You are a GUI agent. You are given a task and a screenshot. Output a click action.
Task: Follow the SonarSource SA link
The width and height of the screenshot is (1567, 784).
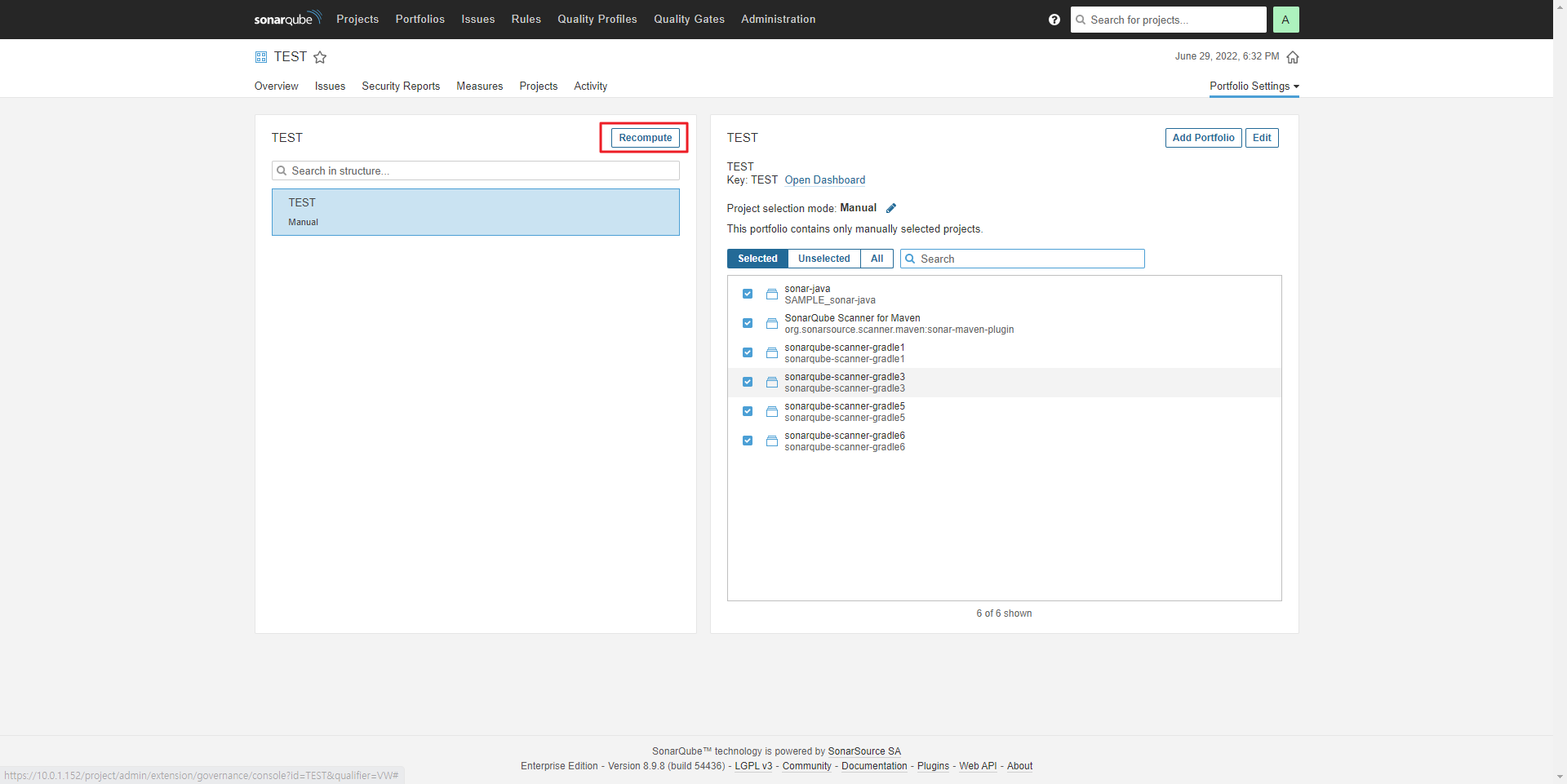point(864,751)
